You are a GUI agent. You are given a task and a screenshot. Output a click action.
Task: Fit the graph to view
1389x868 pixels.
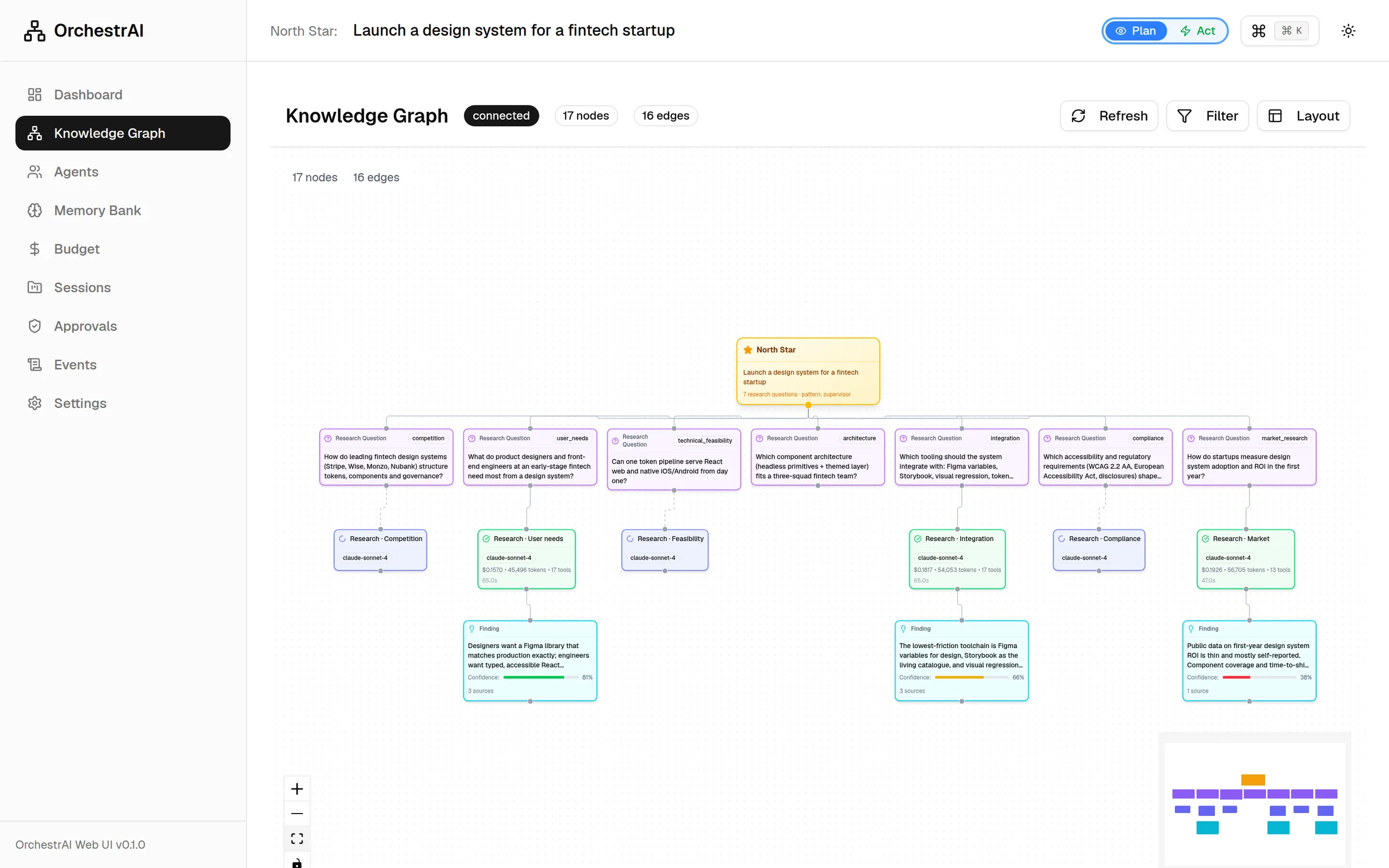tap(297, 839)
